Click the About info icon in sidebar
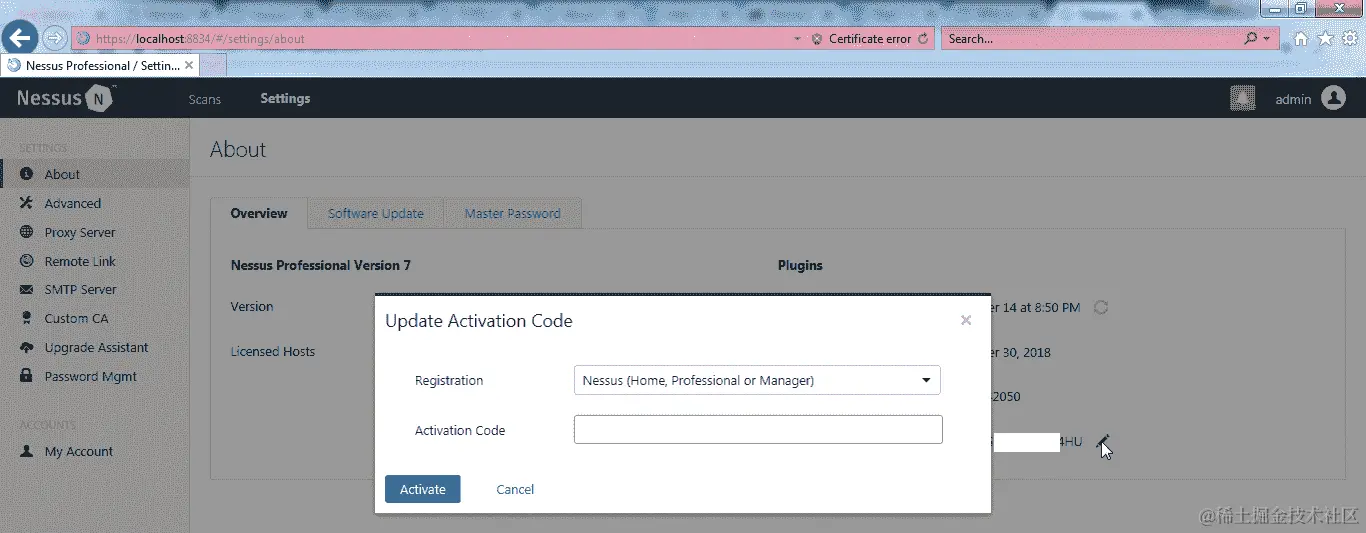 point(27,174)
